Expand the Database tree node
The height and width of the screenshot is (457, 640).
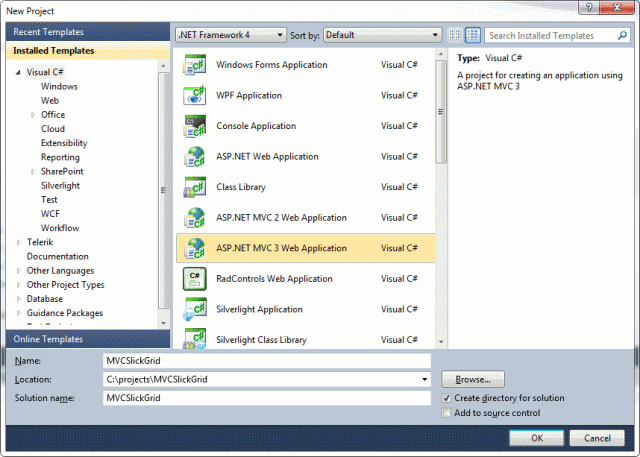19,299
